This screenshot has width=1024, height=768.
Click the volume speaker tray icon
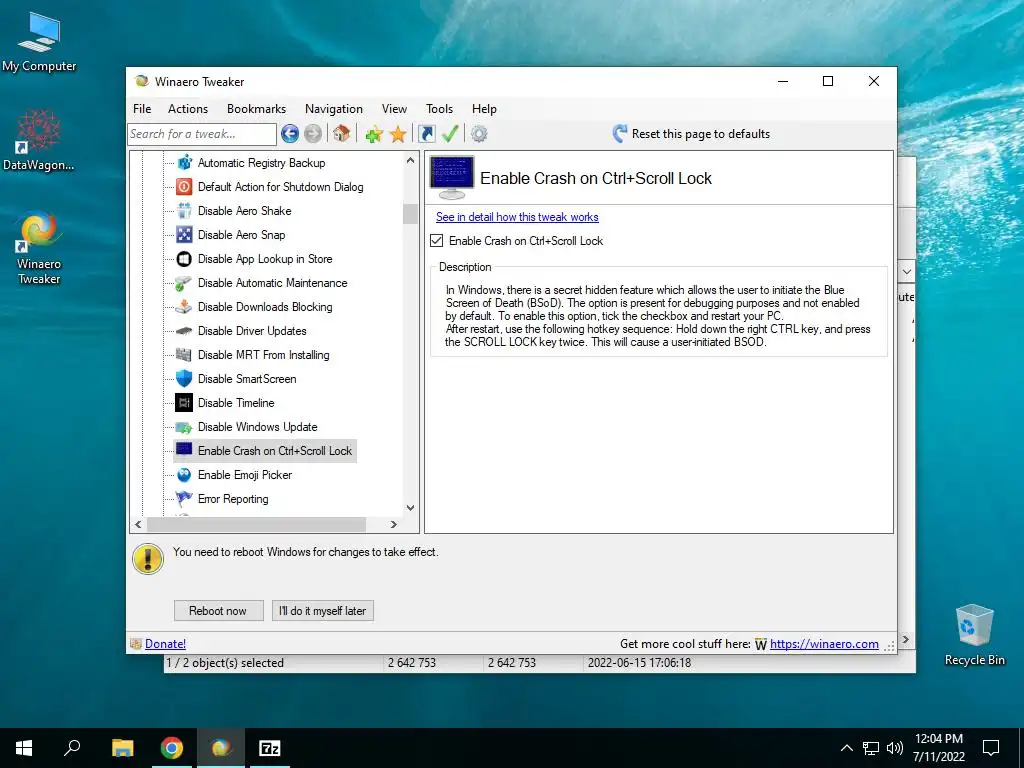[895, 748]
